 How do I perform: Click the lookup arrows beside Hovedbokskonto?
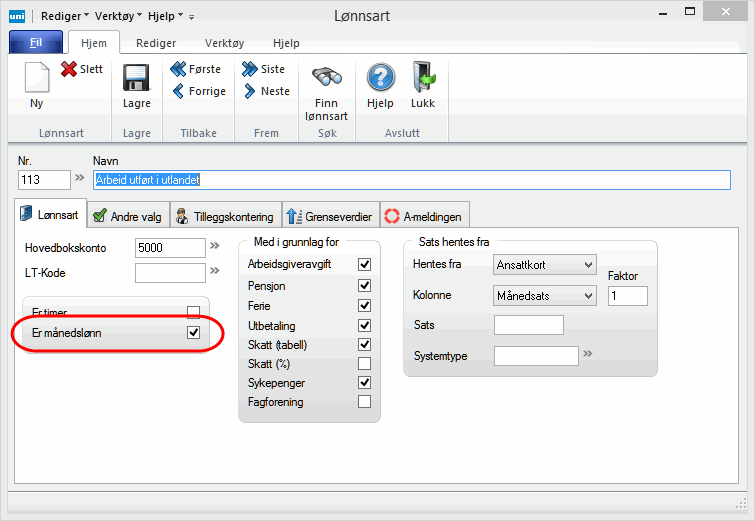click(214, 246)
